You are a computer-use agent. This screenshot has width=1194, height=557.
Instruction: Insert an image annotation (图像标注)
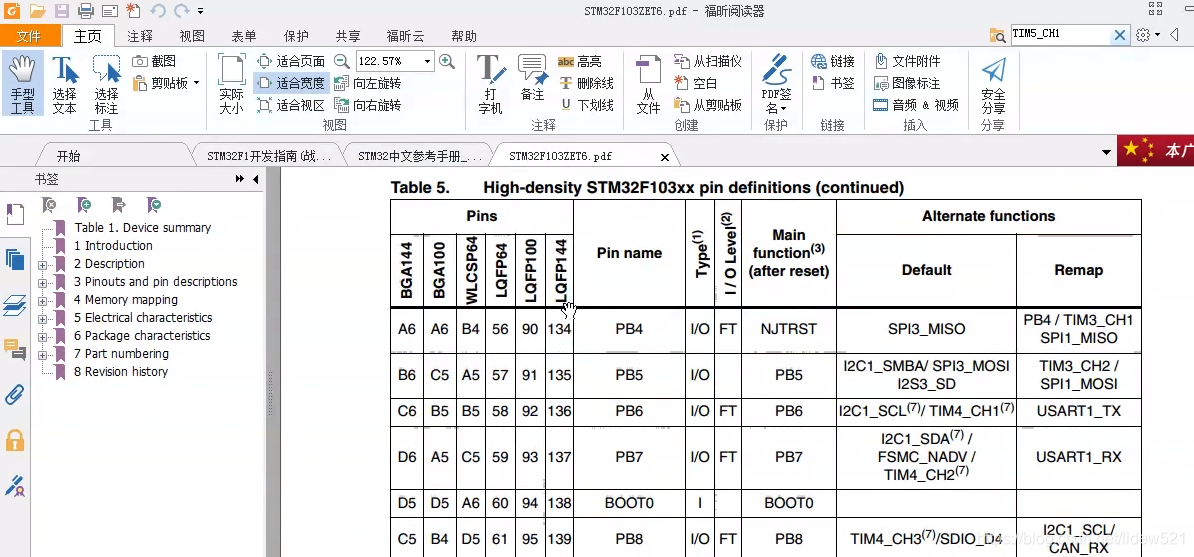point(908,83)
